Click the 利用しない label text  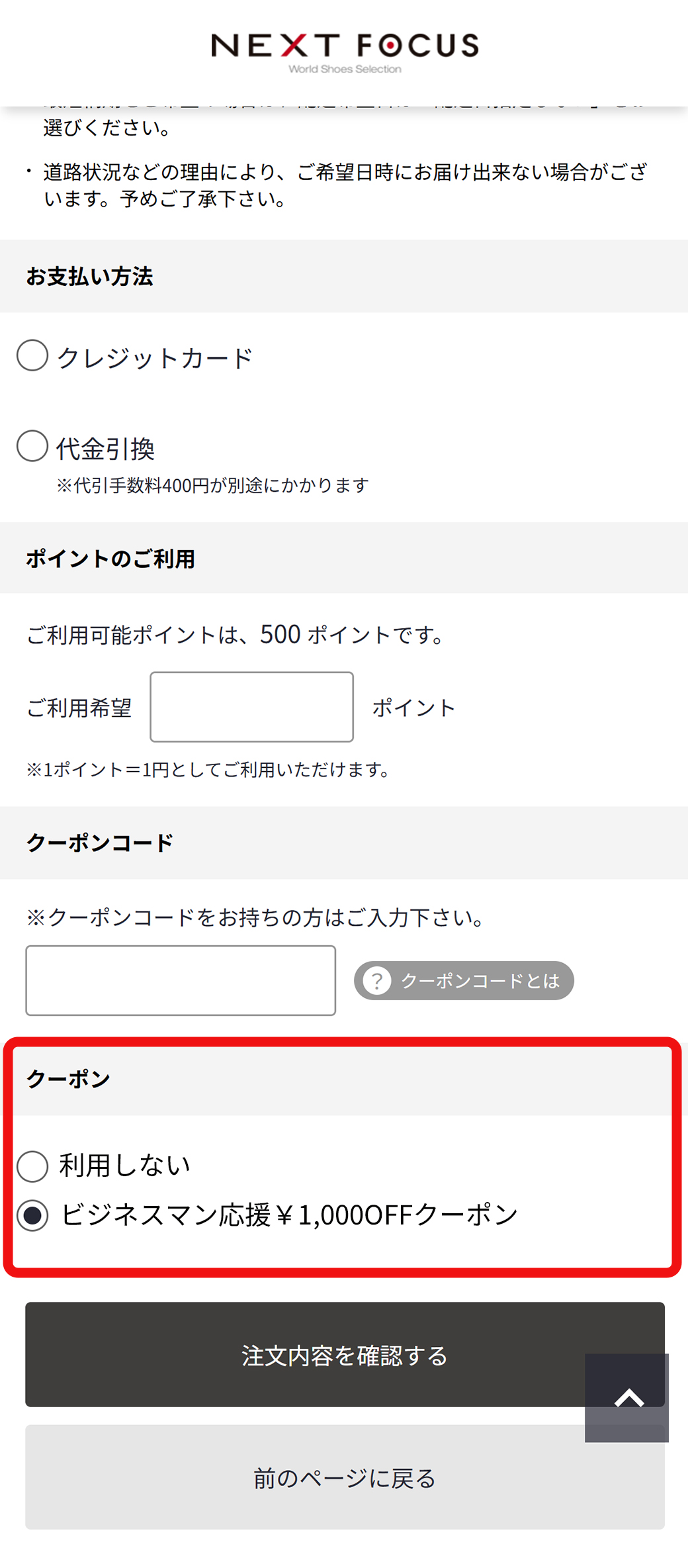(x=124, y=1166)
